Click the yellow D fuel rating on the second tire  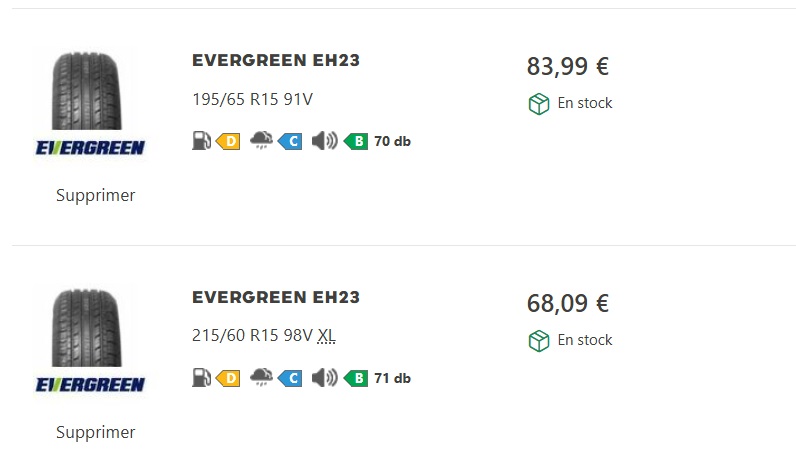[x=229, y=378]
